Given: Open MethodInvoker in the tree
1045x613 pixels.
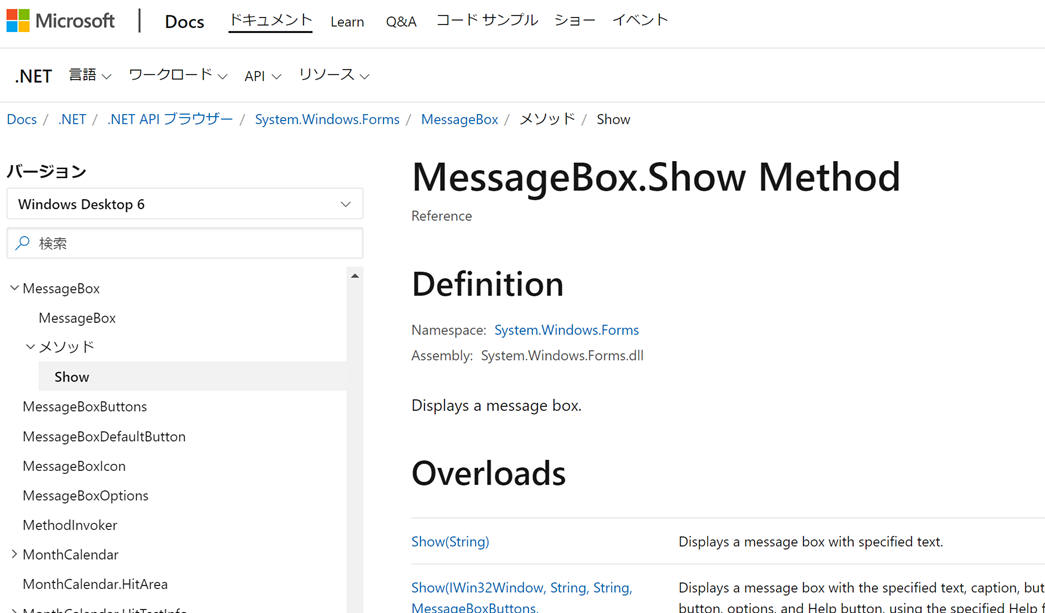Looking at the screenshot, I should [70, 525].
